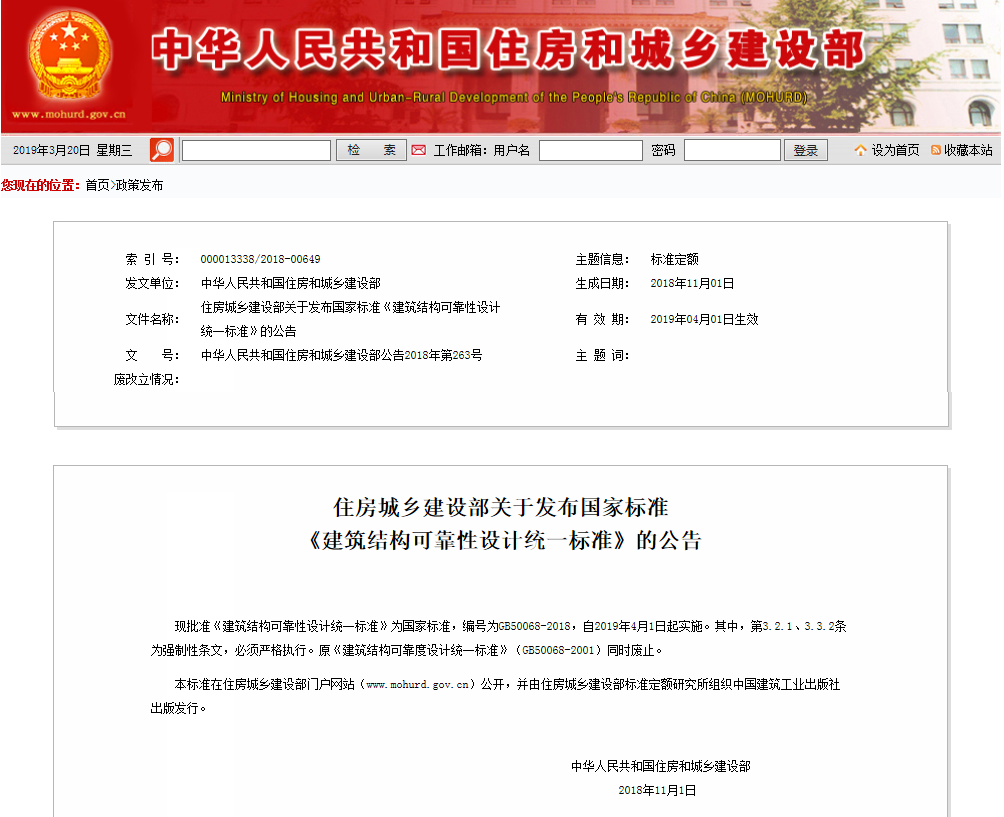1004x817 pixels.
Task: Click the 主题信息 value 标准定额
Action: pyautogui.click(x=674, y=259)
